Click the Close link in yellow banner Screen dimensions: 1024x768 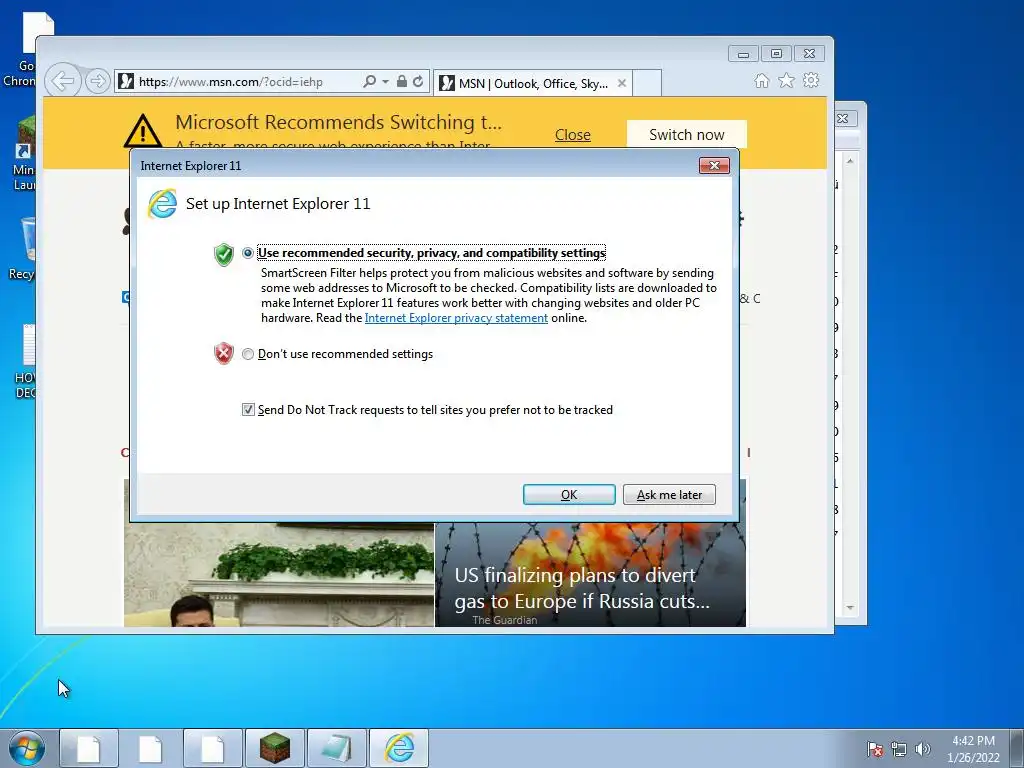click(573, 135)
